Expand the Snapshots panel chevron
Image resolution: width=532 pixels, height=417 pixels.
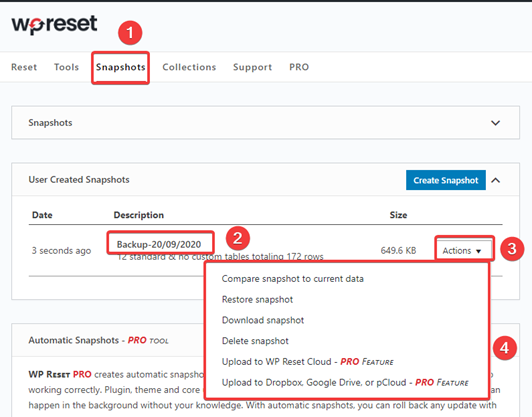pyautogui.click(x=495, y=123)
